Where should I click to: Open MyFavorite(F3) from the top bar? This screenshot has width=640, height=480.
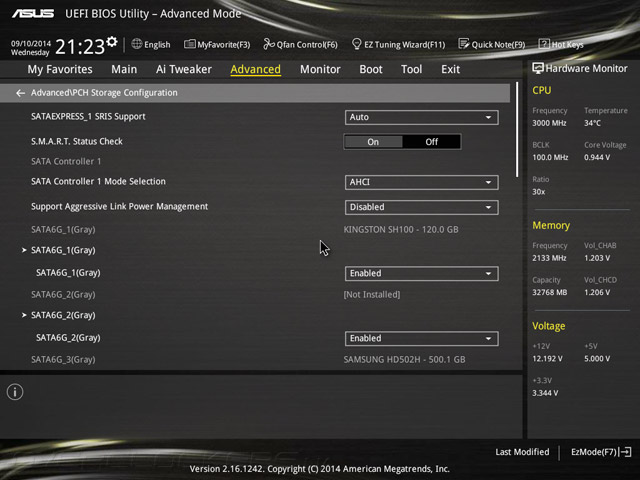(x=217, y=44)
